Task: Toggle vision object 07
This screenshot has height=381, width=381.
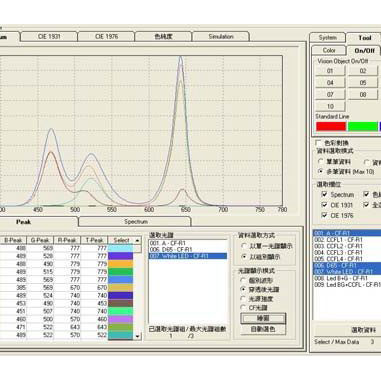Action: point(330,94)
